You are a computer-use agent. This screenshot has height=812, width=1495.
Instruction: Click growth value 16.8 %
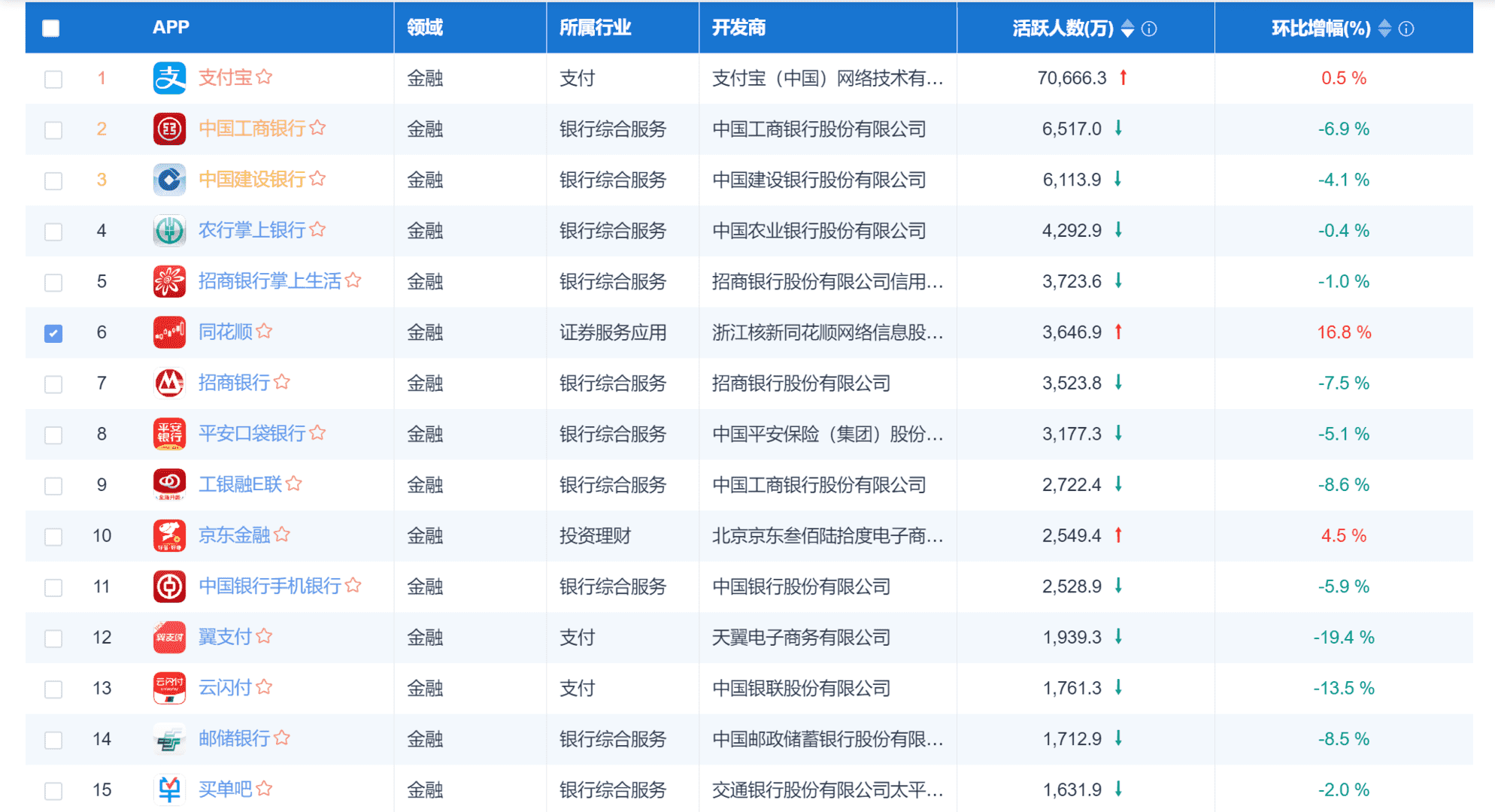1344,332
